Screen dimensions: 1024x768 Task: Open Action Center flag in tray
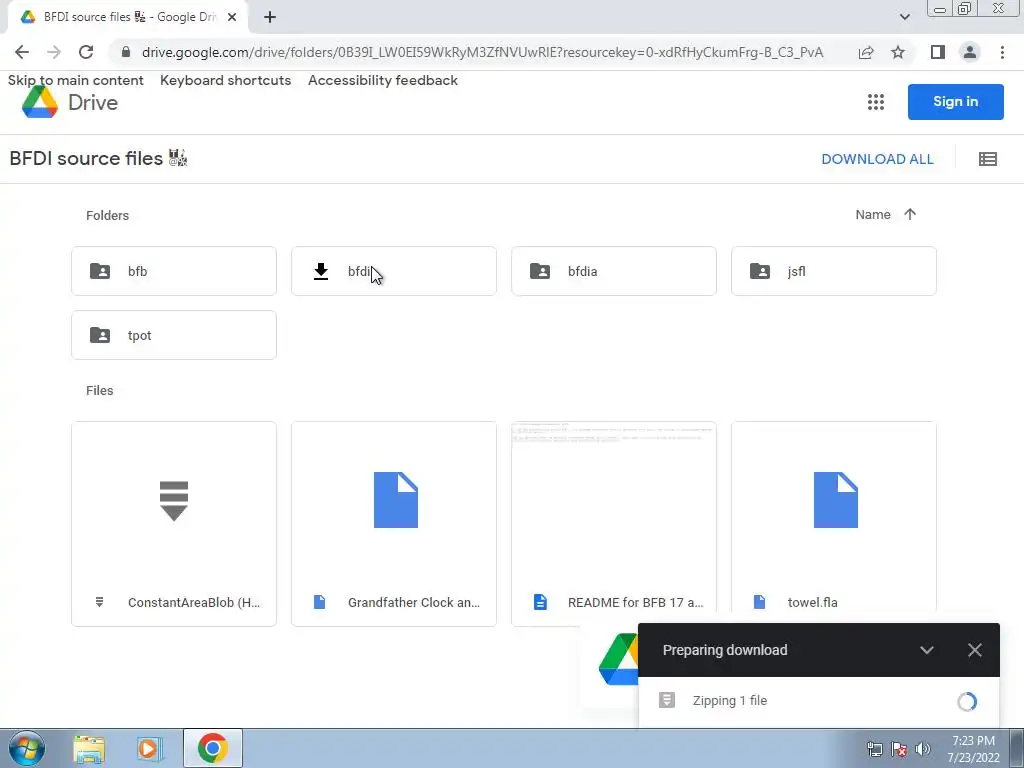coord(899,749)
